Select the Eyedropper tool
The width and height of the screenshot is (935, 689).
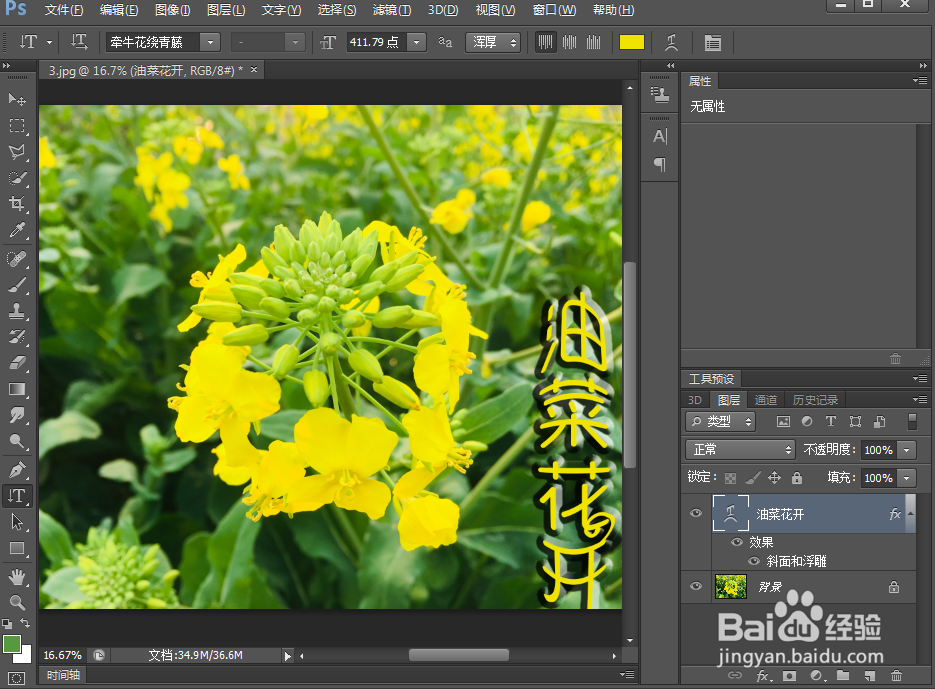16,228
